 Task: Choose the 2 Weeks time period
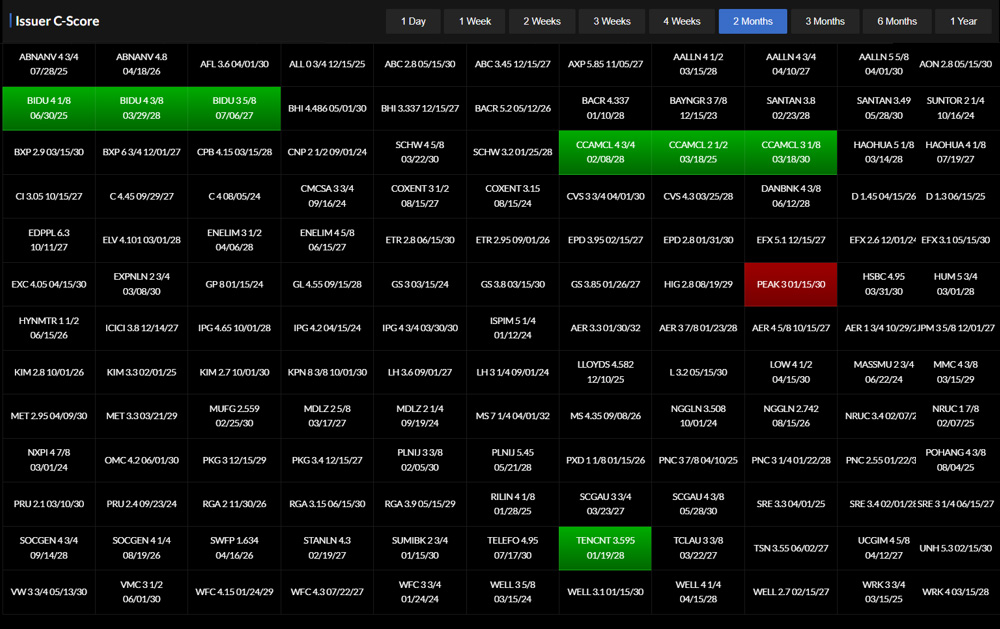(542, 21)
